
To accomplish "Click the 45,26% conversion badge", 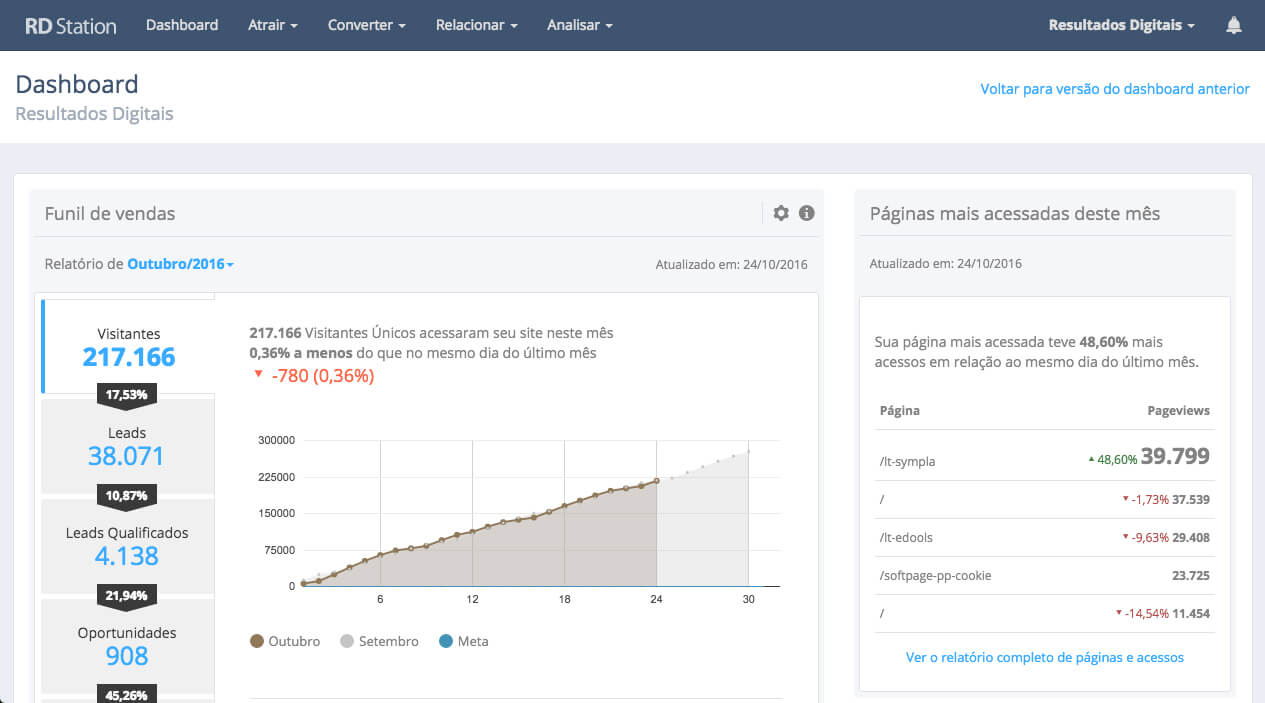I will pyautogui.click(x=126, y=694).
